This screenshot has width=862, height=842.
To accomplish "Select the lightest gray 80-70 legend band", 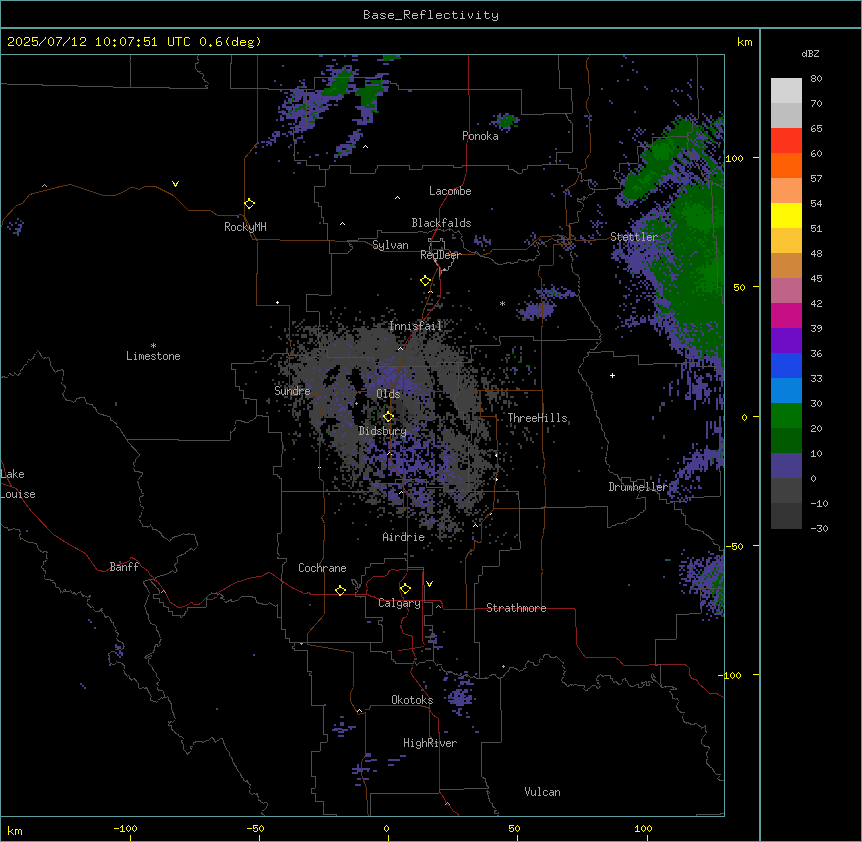I will coord(786,91).
